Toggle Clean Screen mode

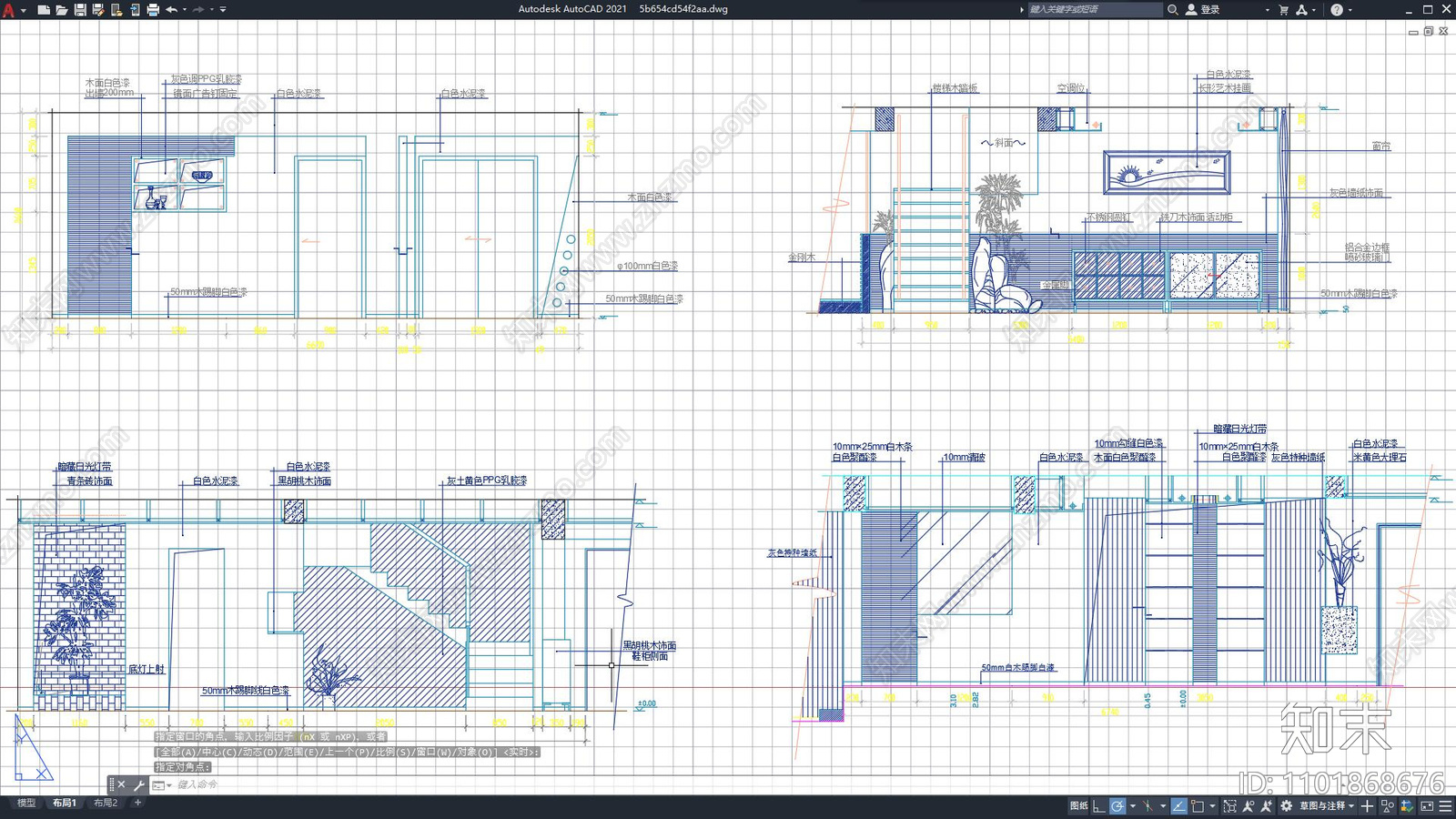(1427, 806)
